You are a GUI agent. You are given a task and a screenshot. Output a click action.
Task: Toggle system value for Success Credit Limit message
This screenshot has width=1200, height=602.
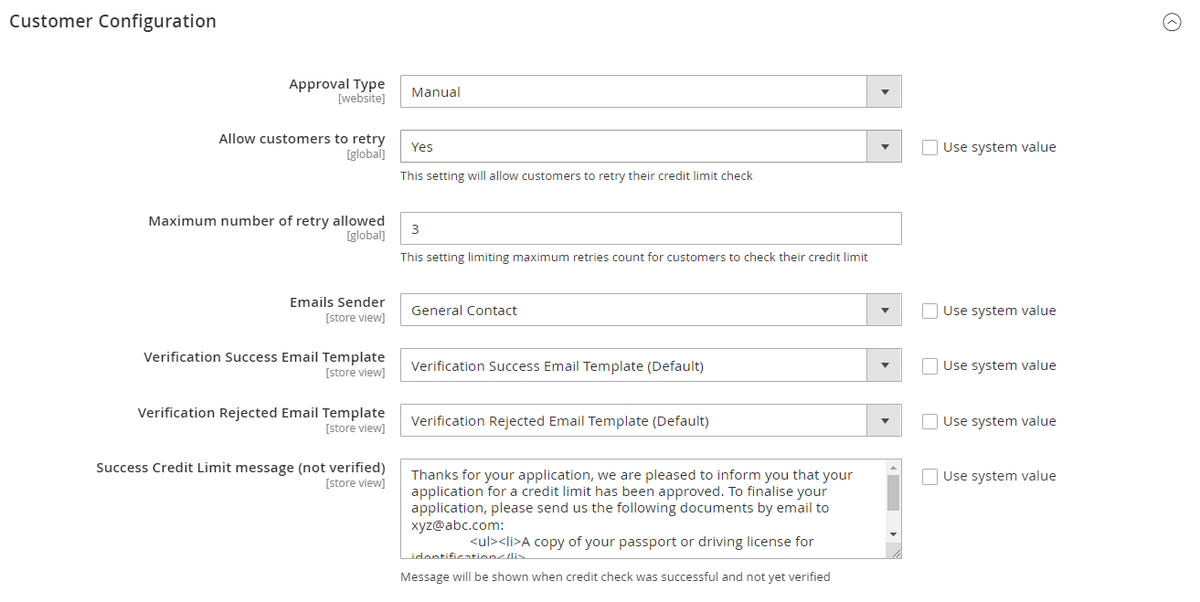(930, 477)
